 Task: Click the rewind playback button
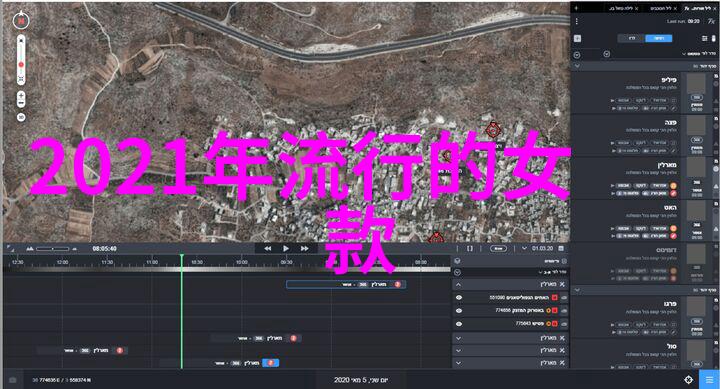[267, 248]
